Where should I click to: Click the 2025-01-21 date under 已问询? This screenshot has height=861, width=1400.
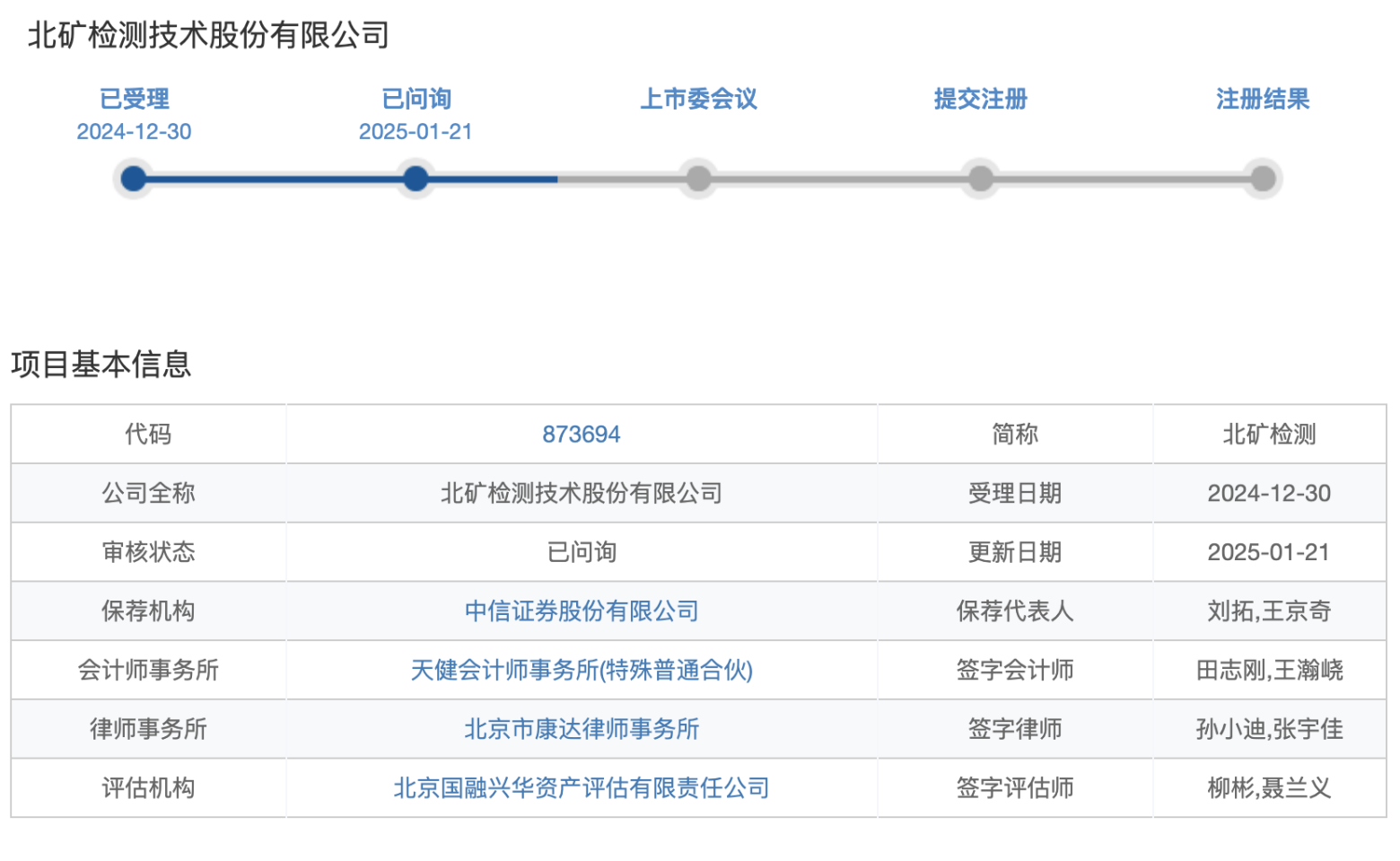point(416,132)
